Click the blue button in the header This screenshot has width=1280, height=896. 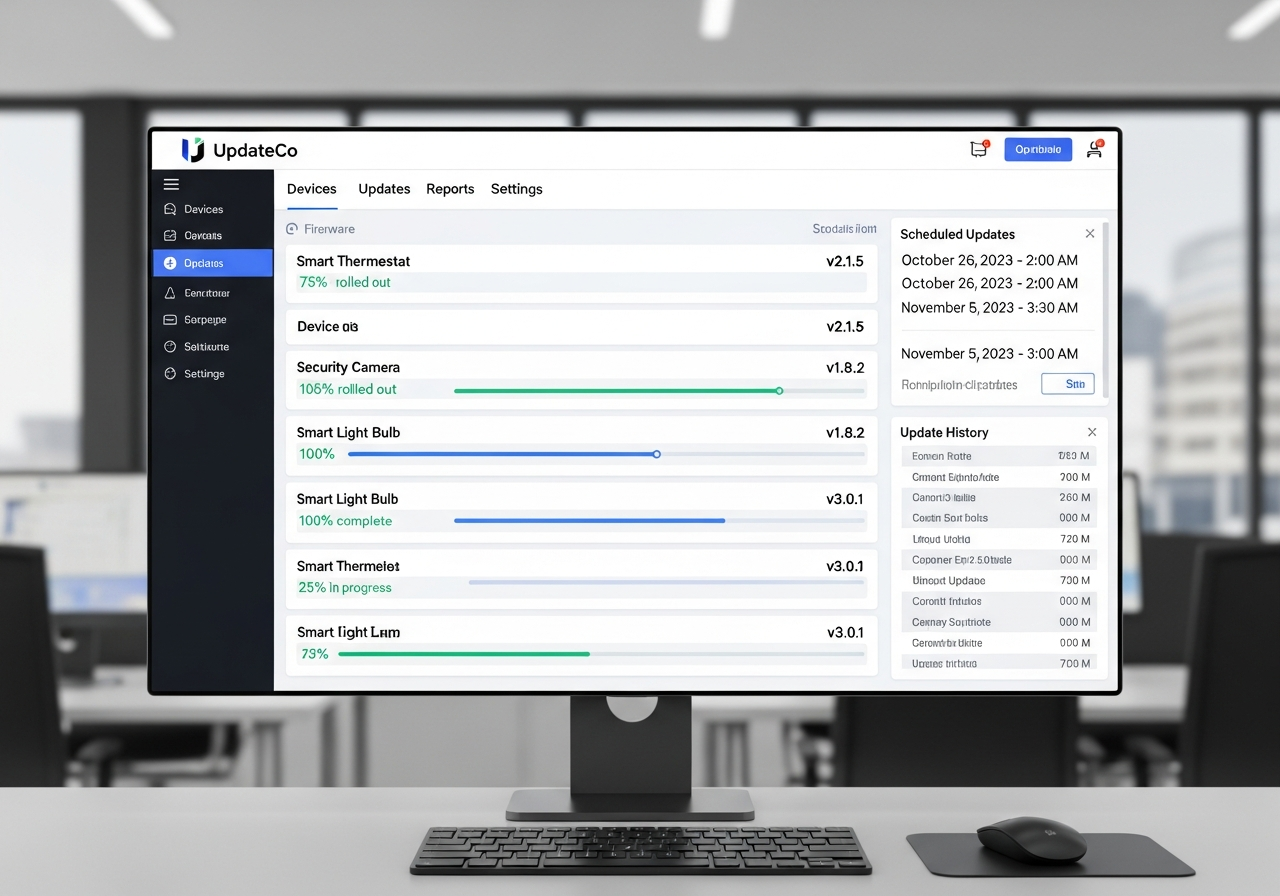(x=1038, y=149)
